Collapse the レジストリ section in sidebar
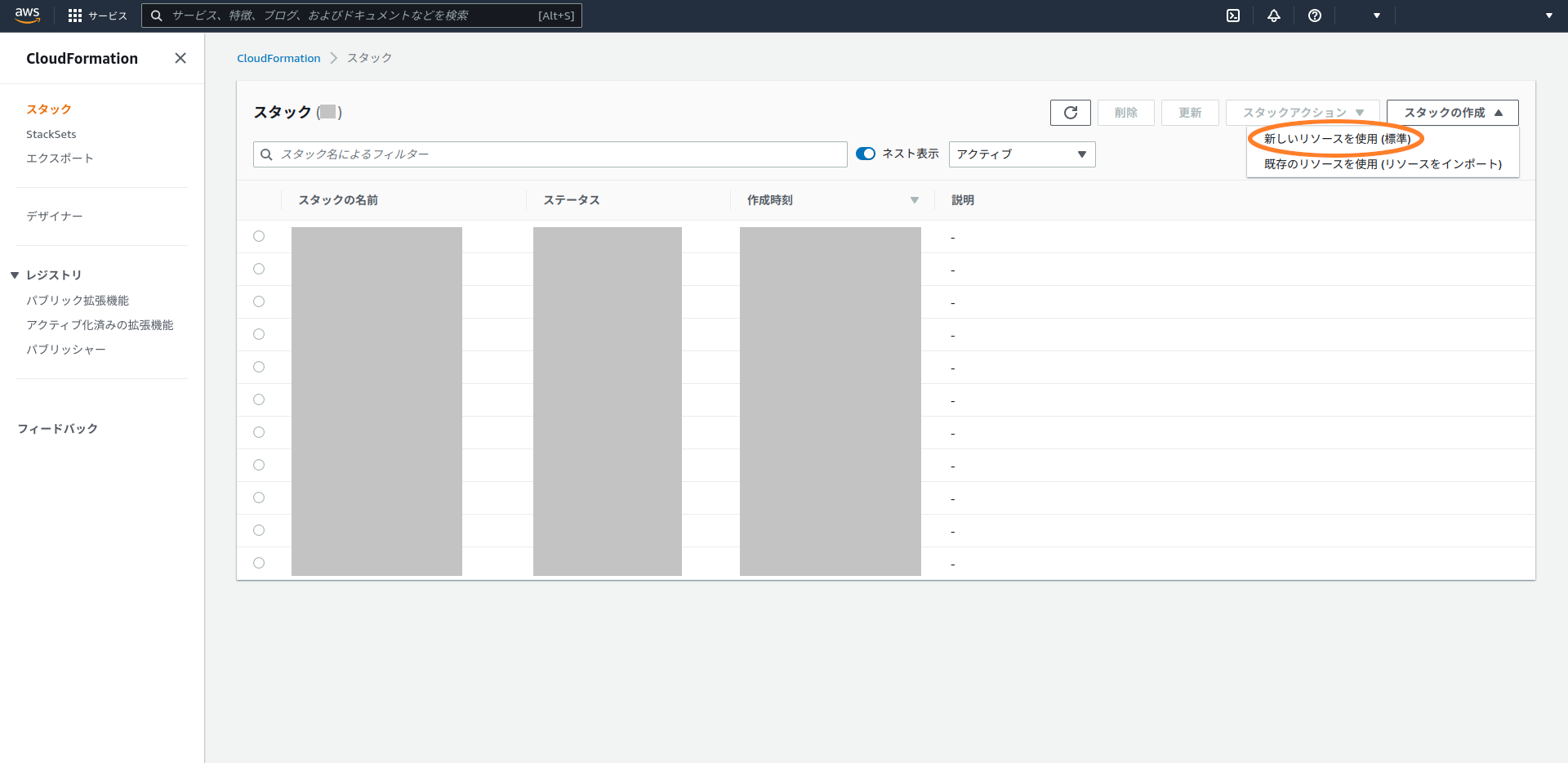Viewport: 1568px width, 763px height. 15,275
